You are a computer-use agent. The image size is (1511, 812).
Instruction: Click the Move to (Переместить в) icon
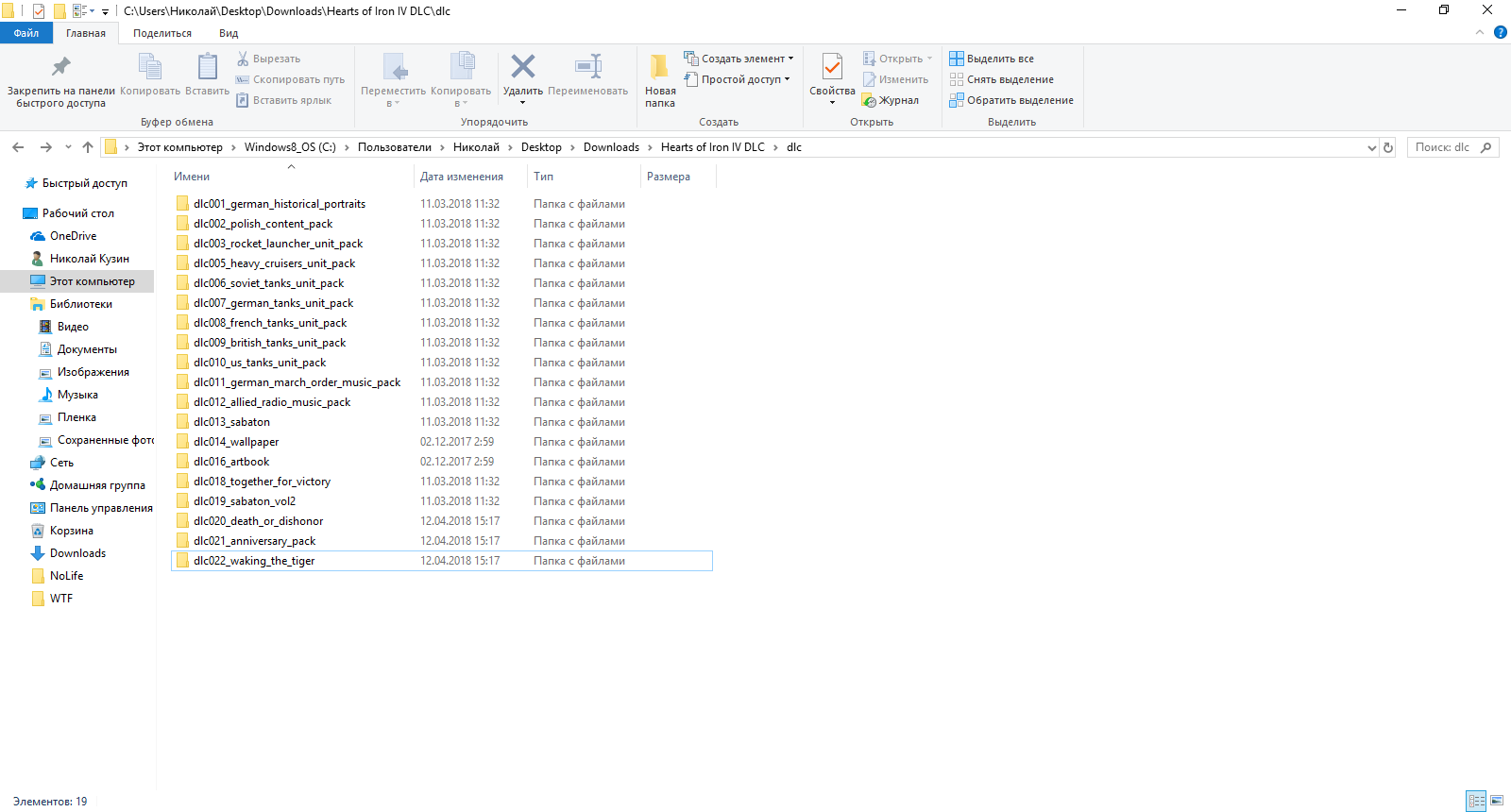395,67
